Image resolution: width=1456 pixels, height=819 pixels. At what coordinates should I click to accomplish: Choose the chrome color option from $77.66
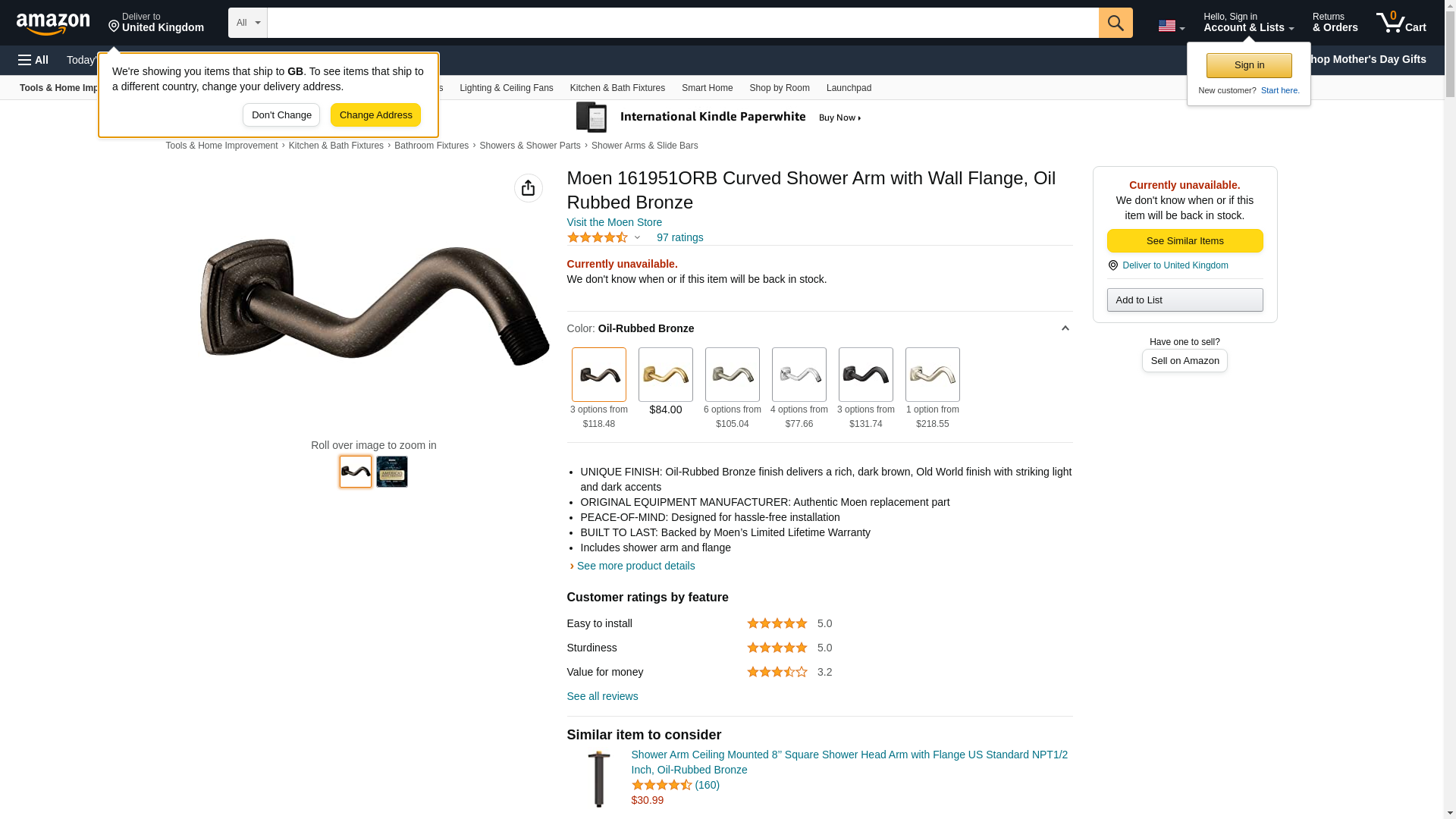[799, 375]
